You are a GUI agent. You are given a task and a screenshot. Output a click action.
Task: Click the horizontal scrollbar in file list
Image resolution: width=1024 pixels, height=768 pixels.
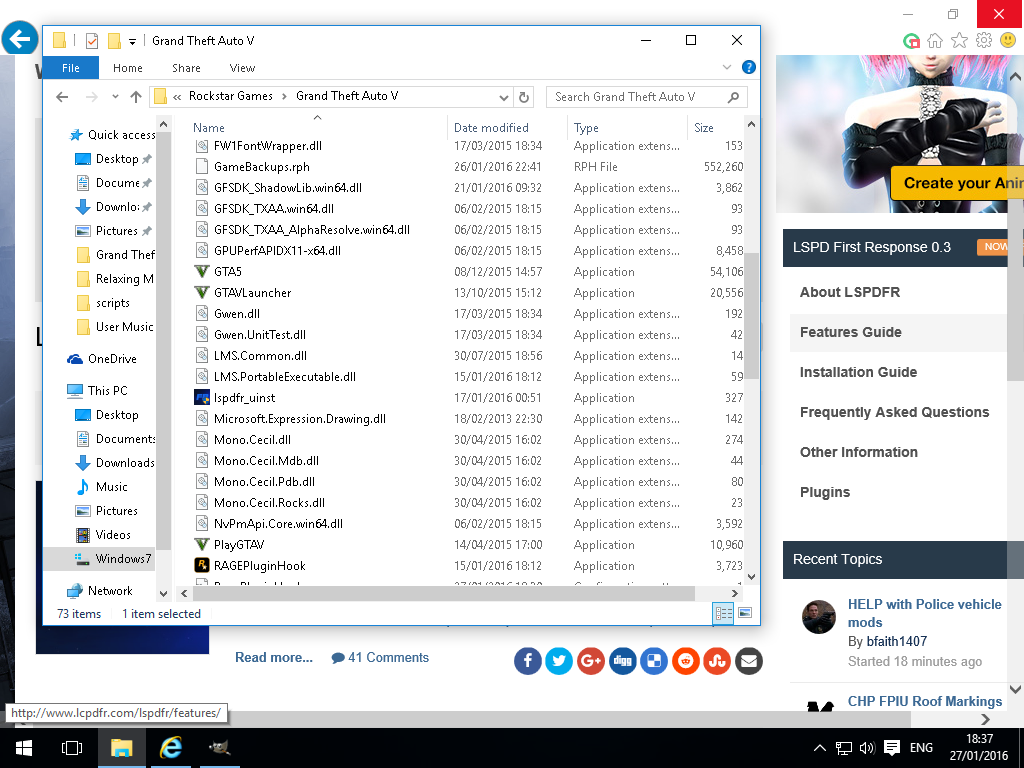click(444, 593)
